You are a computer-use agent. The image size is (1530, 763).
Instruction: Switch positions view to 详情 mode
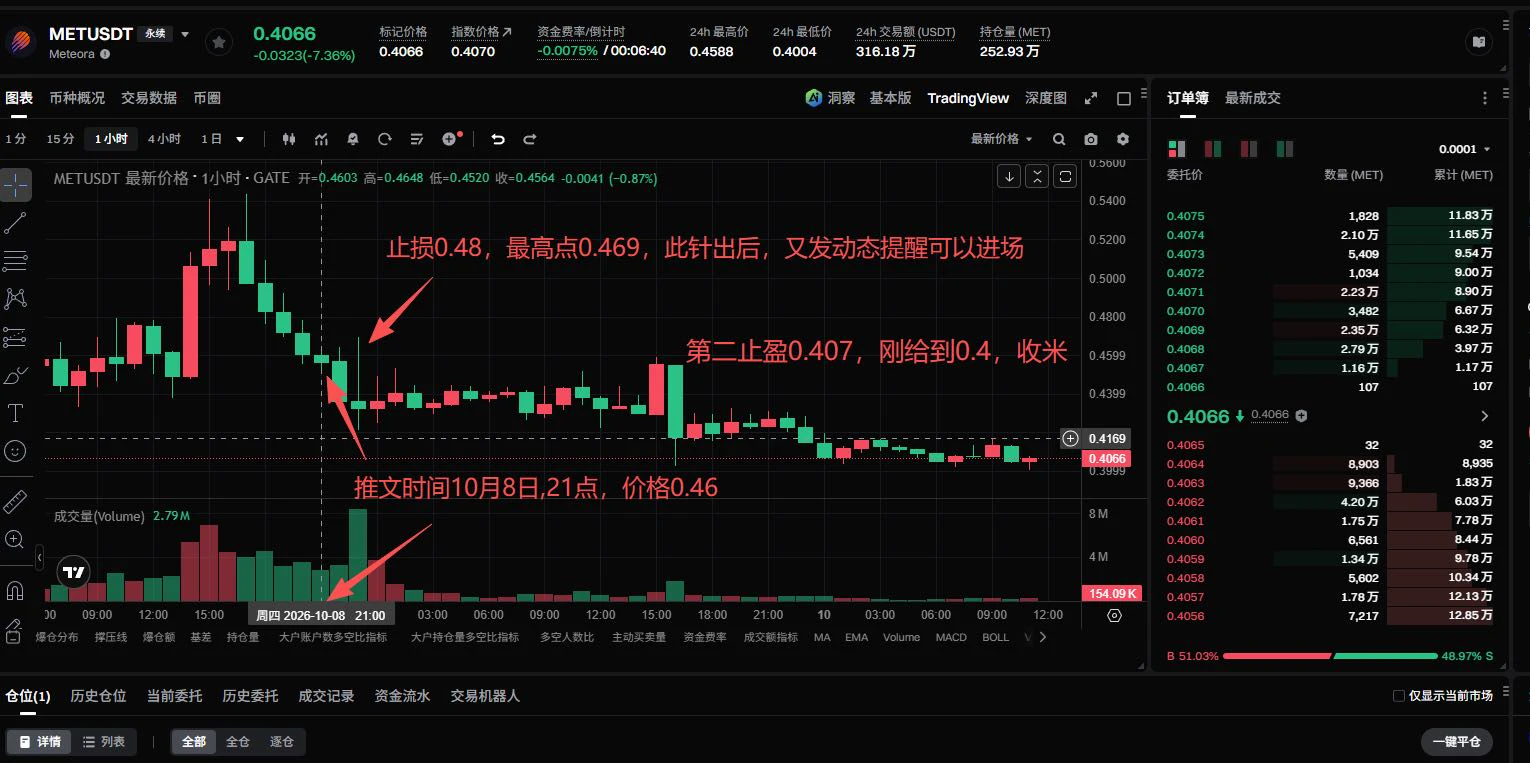click(39, 742)
